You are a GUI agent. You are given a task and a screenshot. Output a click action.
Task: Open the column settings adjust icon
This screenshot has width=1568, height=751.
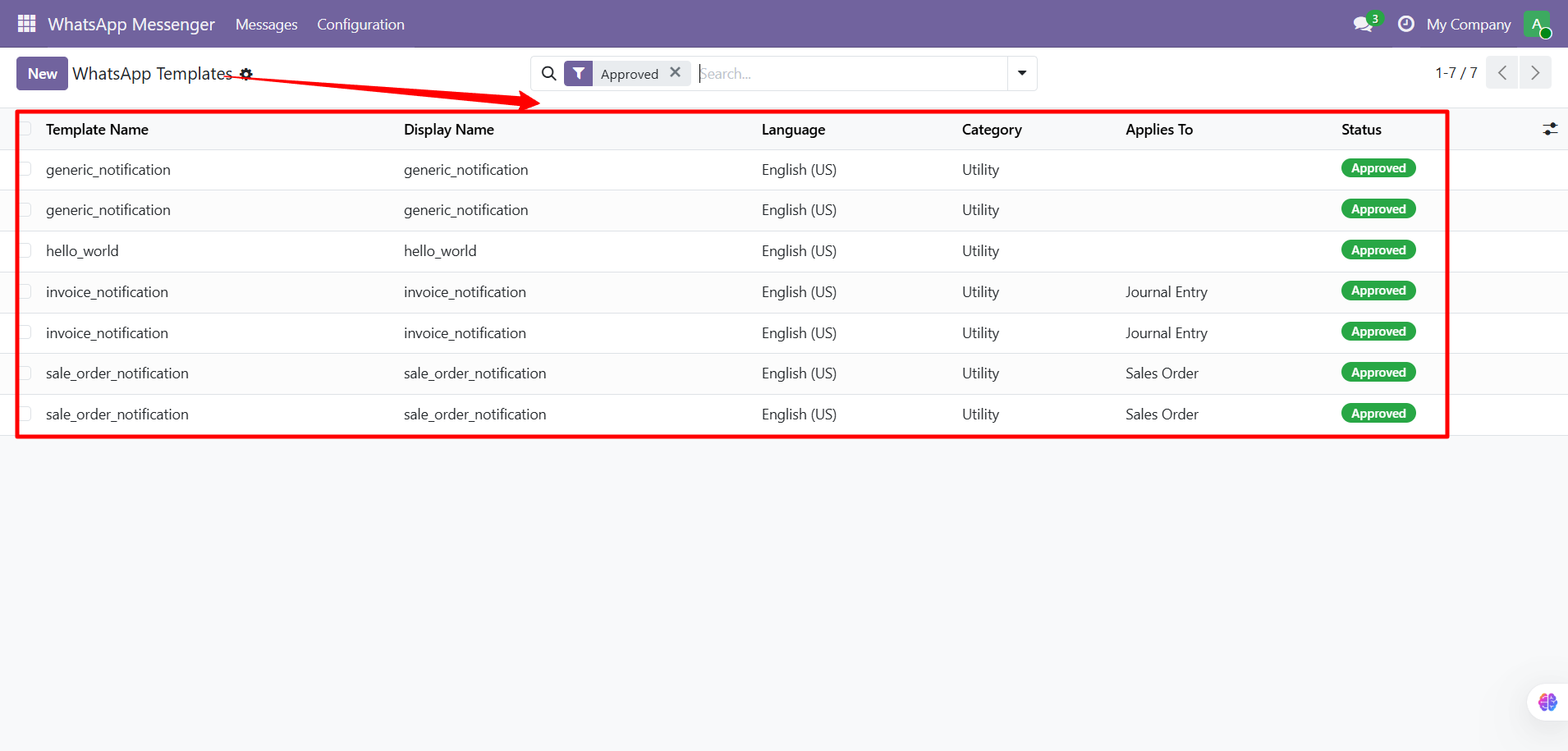[x=1549, y=129]
